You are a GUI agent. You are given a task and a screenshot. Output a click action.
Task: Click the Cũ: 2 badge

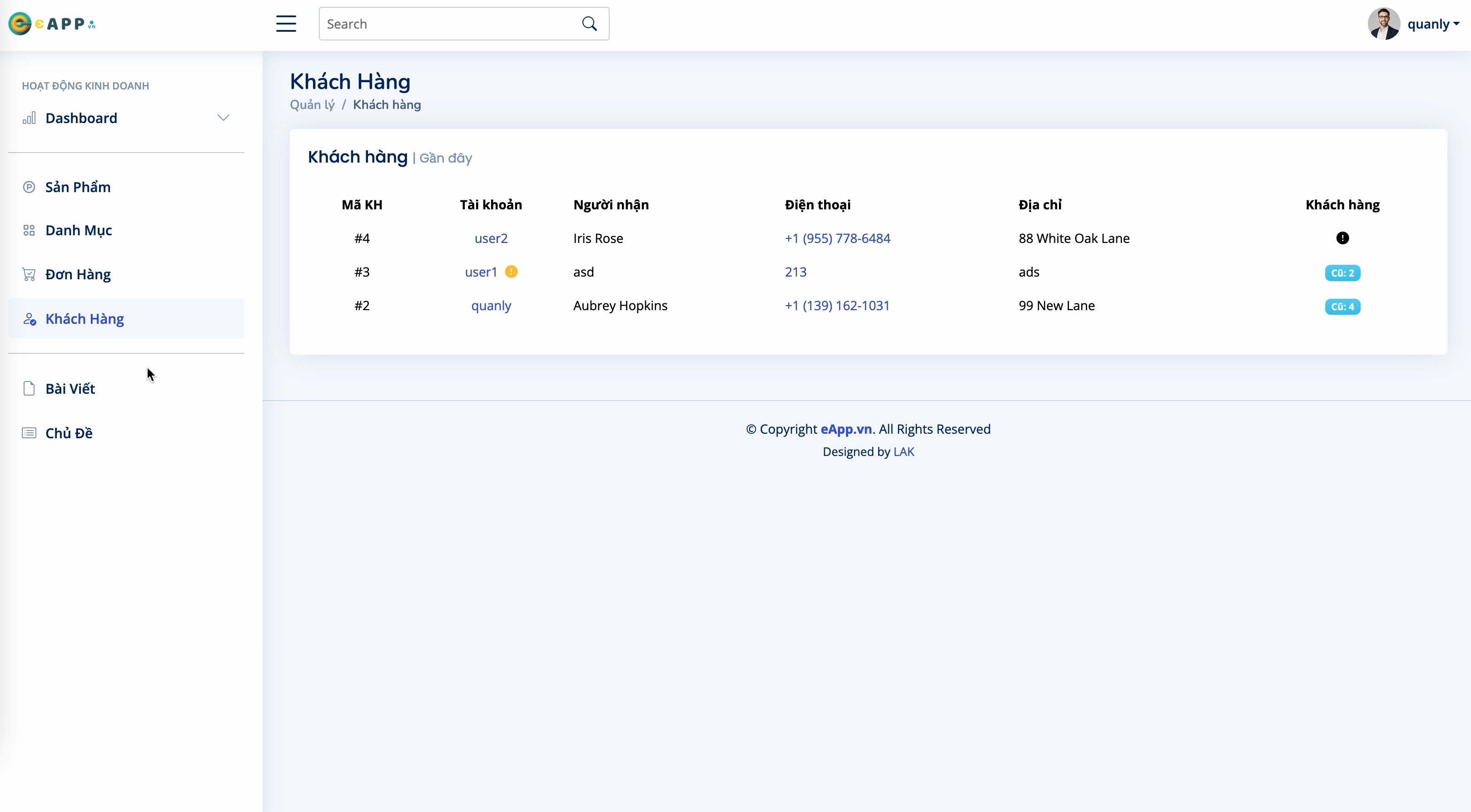(x=1342, y=273)
